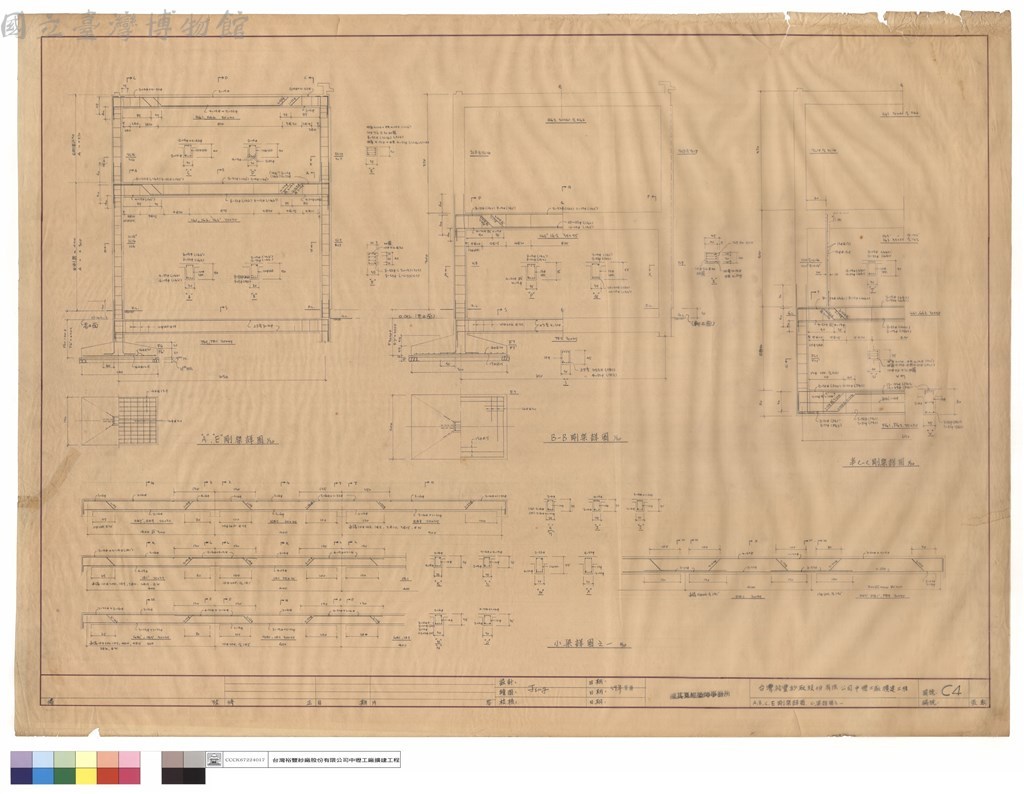
Task: Click the Chinese project caption beside catalog number
Action: pyautogui.click(x=334, y=760)
